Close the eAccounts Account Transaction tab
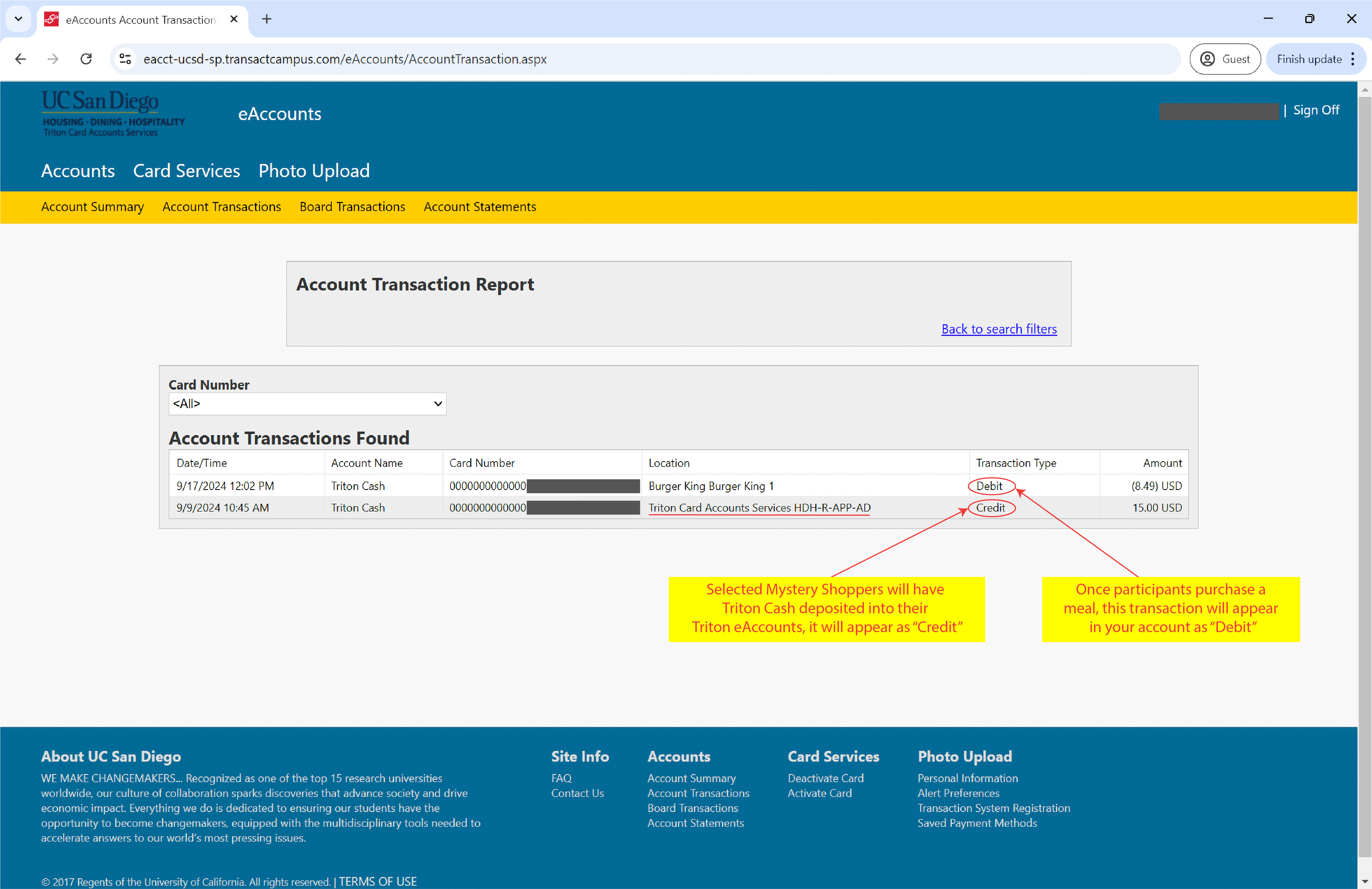Screen dimensions: 1372x889 pyautogui.click(x=234, y=19)
